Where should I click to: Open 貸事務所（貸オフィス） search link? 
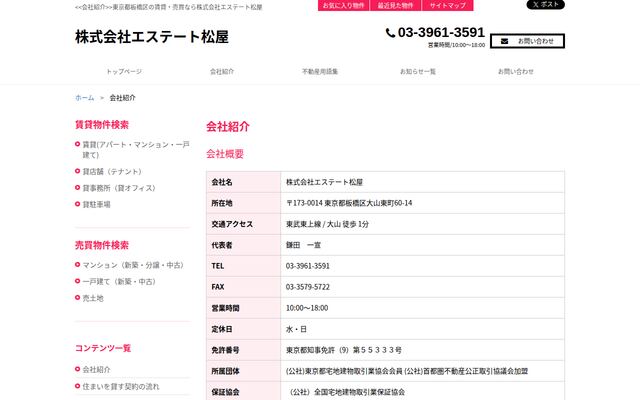tap(119, 188)
